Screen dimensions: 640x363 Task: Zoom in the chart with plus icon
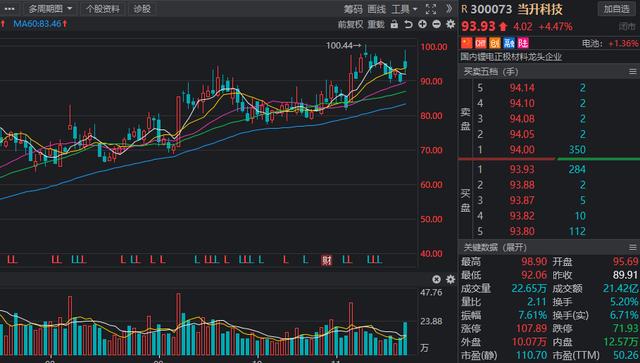click(422, 24)
